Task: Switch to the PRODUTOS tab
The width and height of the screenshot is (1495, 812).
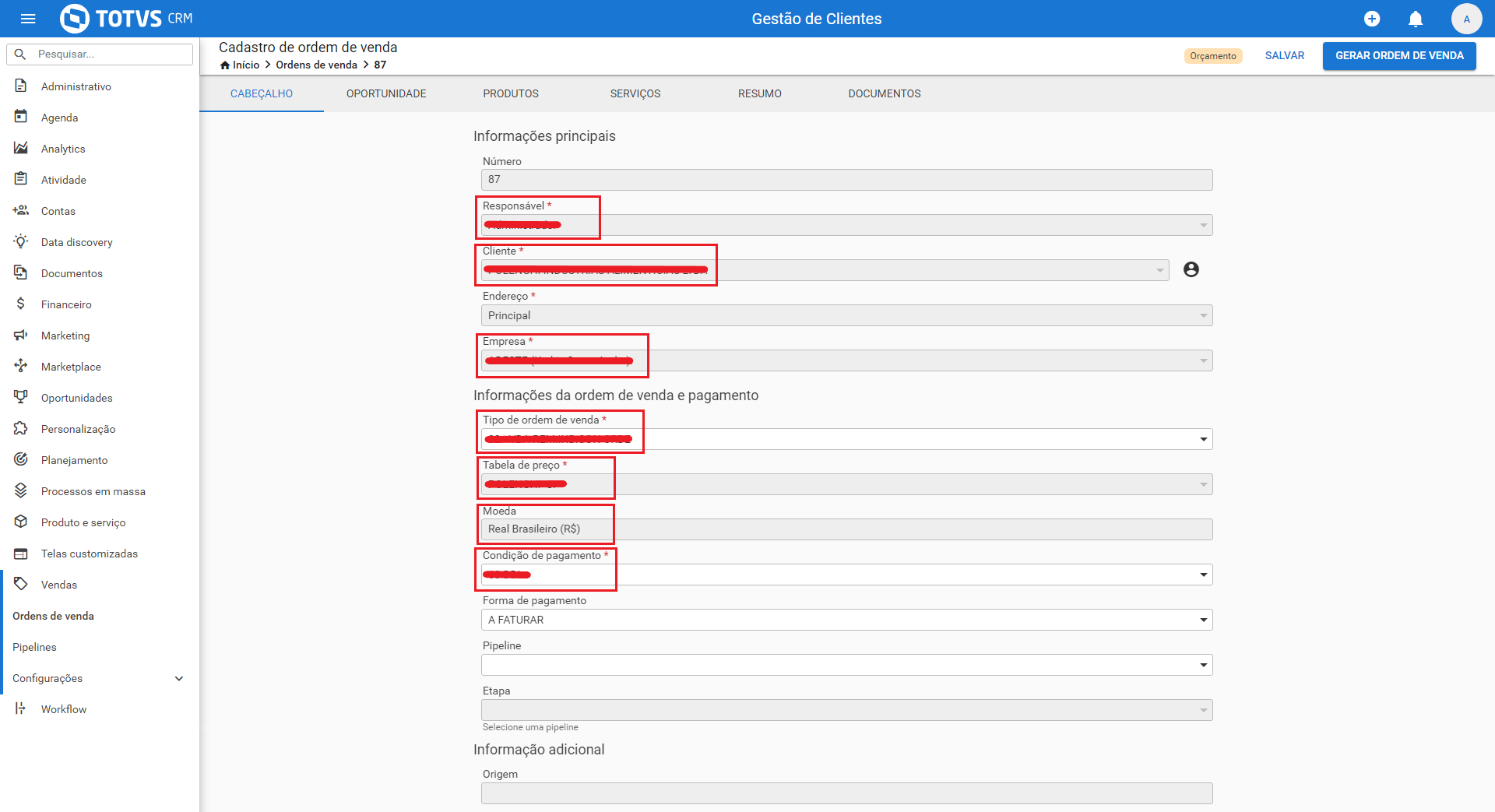Action: [x=511, y=93]
